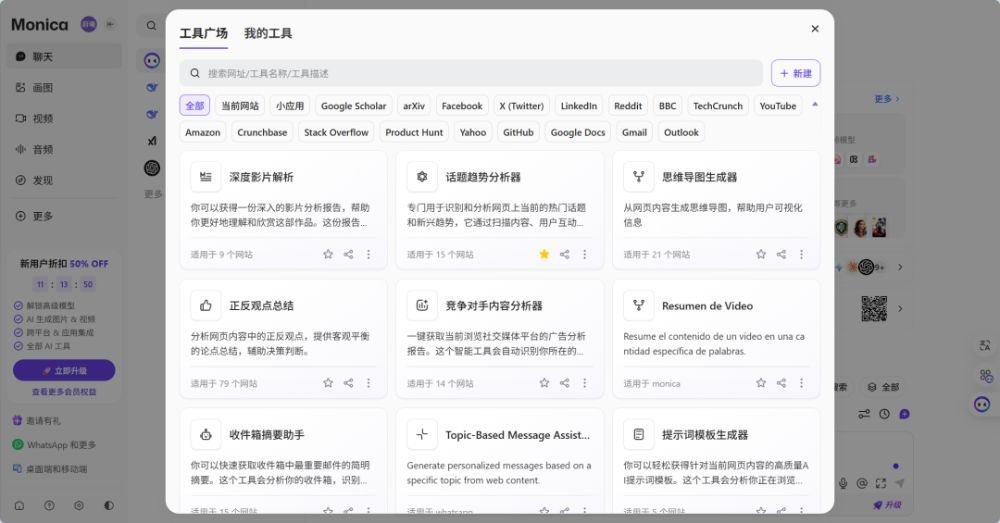Screen dimensions: 1000x523
Task: Open 音频 in the Monica sidebar
Action: (x=64, y=149)
